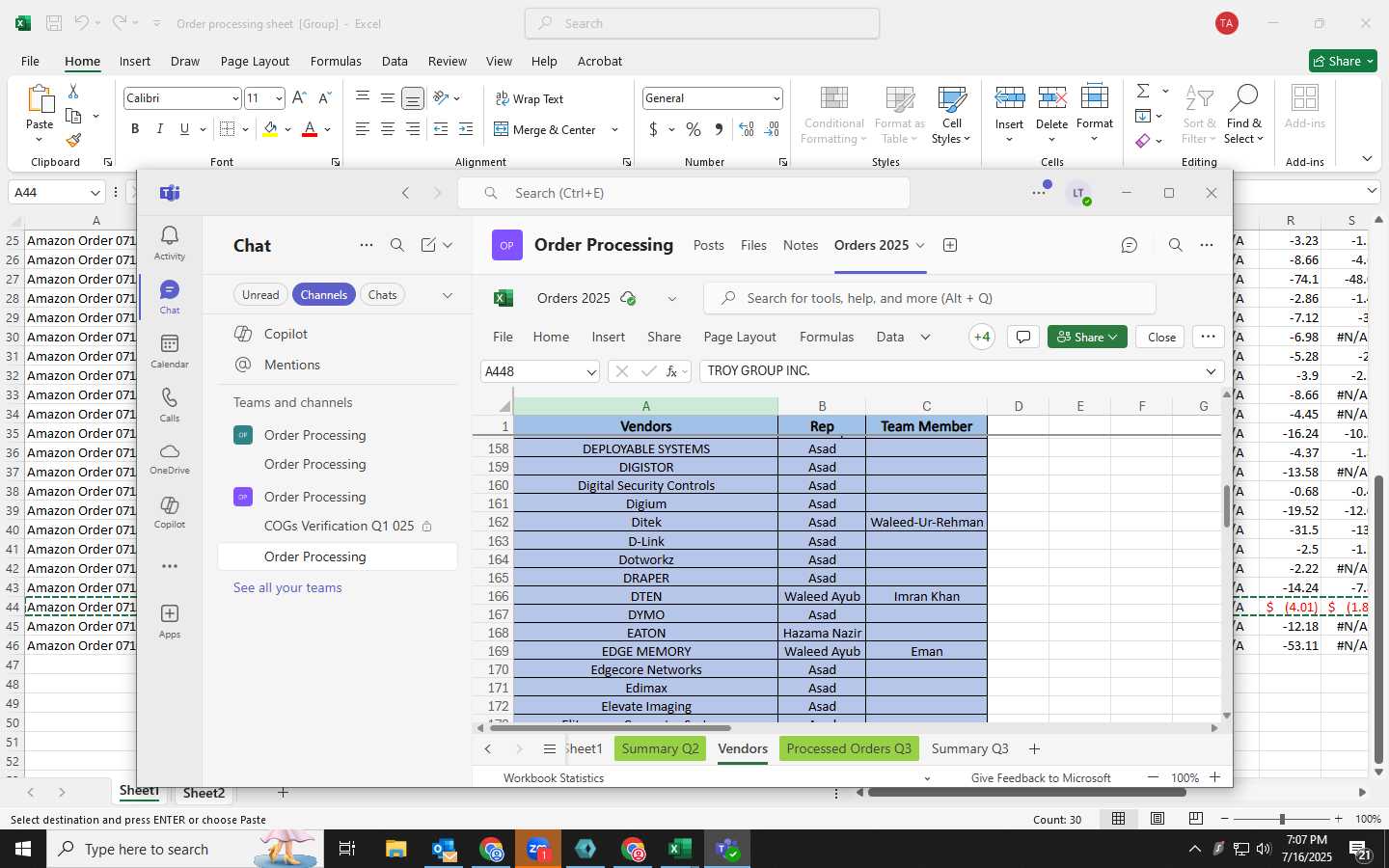The image size is (1389, 868).
Task: Toggle Wrap Text in Excel ribbon
Action: [x=529, y=98]
